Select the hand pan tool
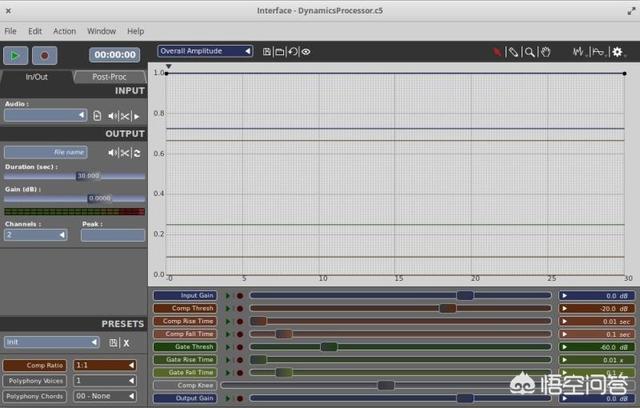 pos(546,51)
